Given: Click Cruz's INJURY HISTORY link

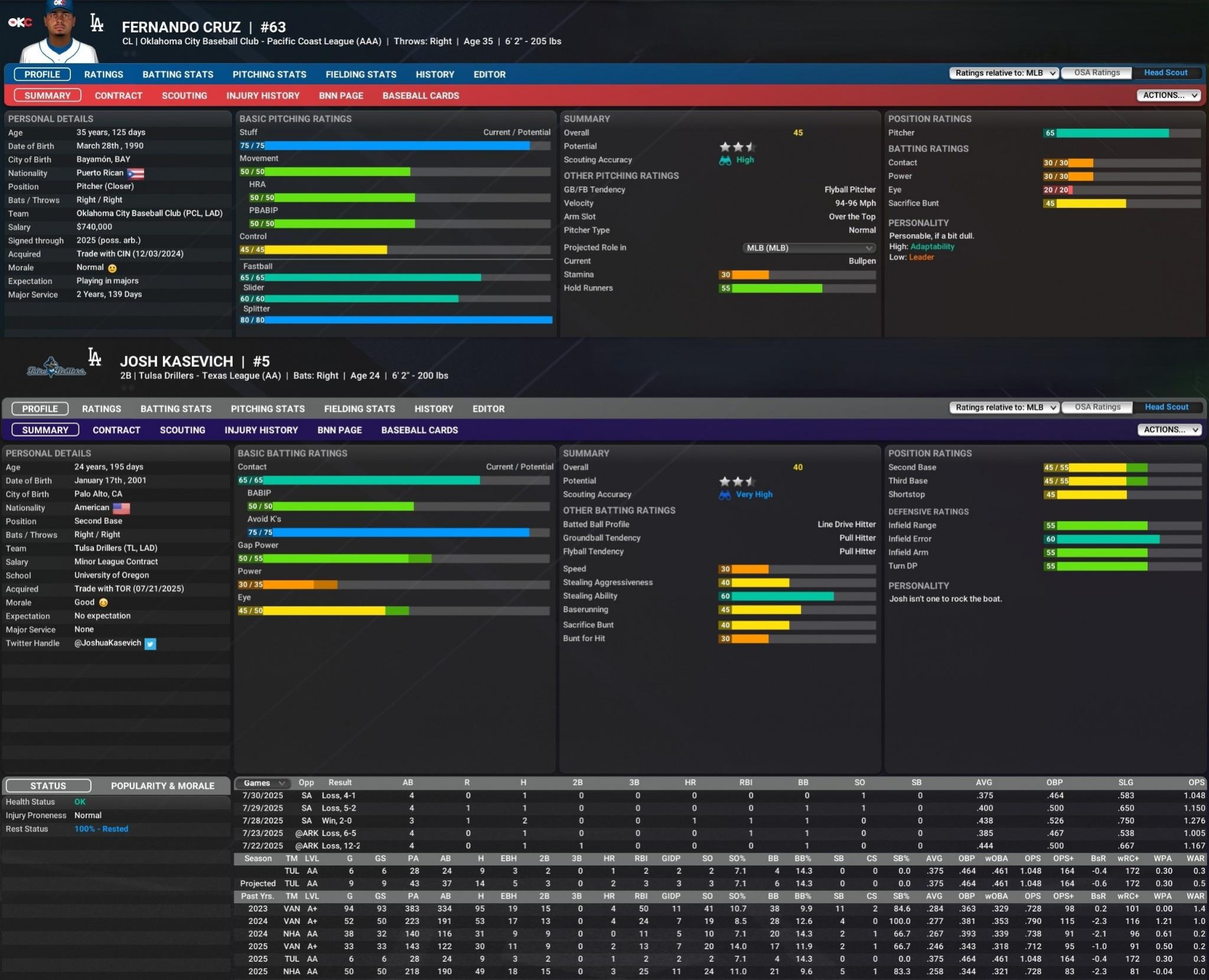Looking at the screenshot, I should click(x=263, y=96).
